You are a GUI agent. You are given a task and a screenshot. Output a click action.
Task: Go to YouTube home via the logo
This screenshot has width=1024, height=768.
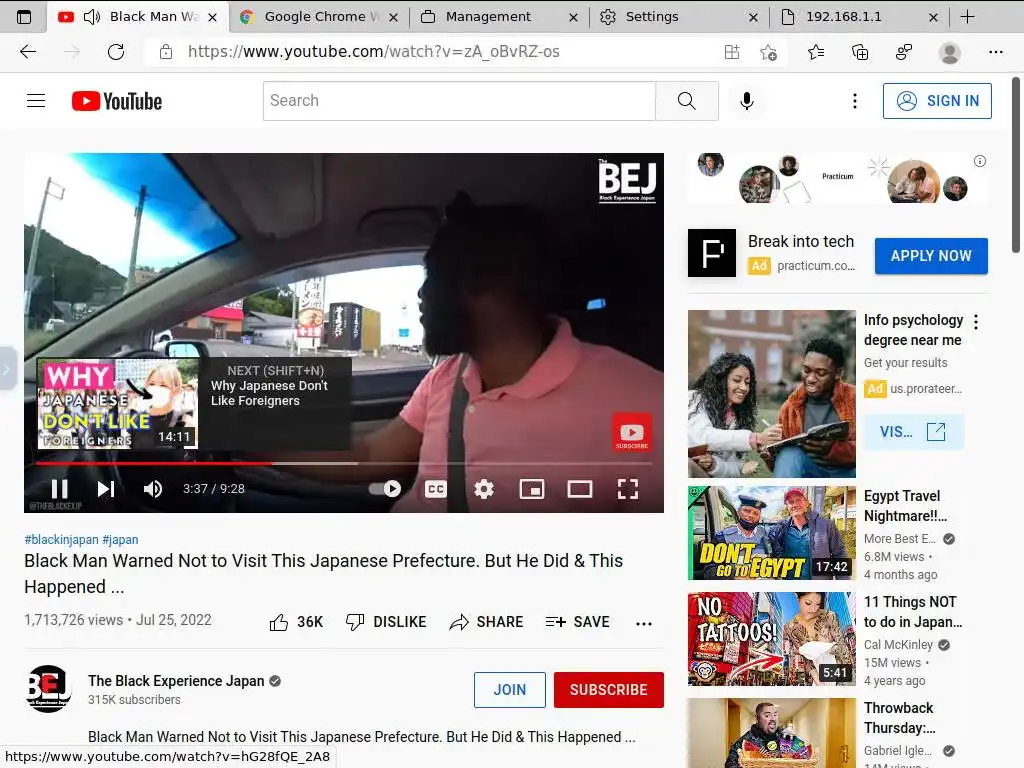click(x=117, y=101)
